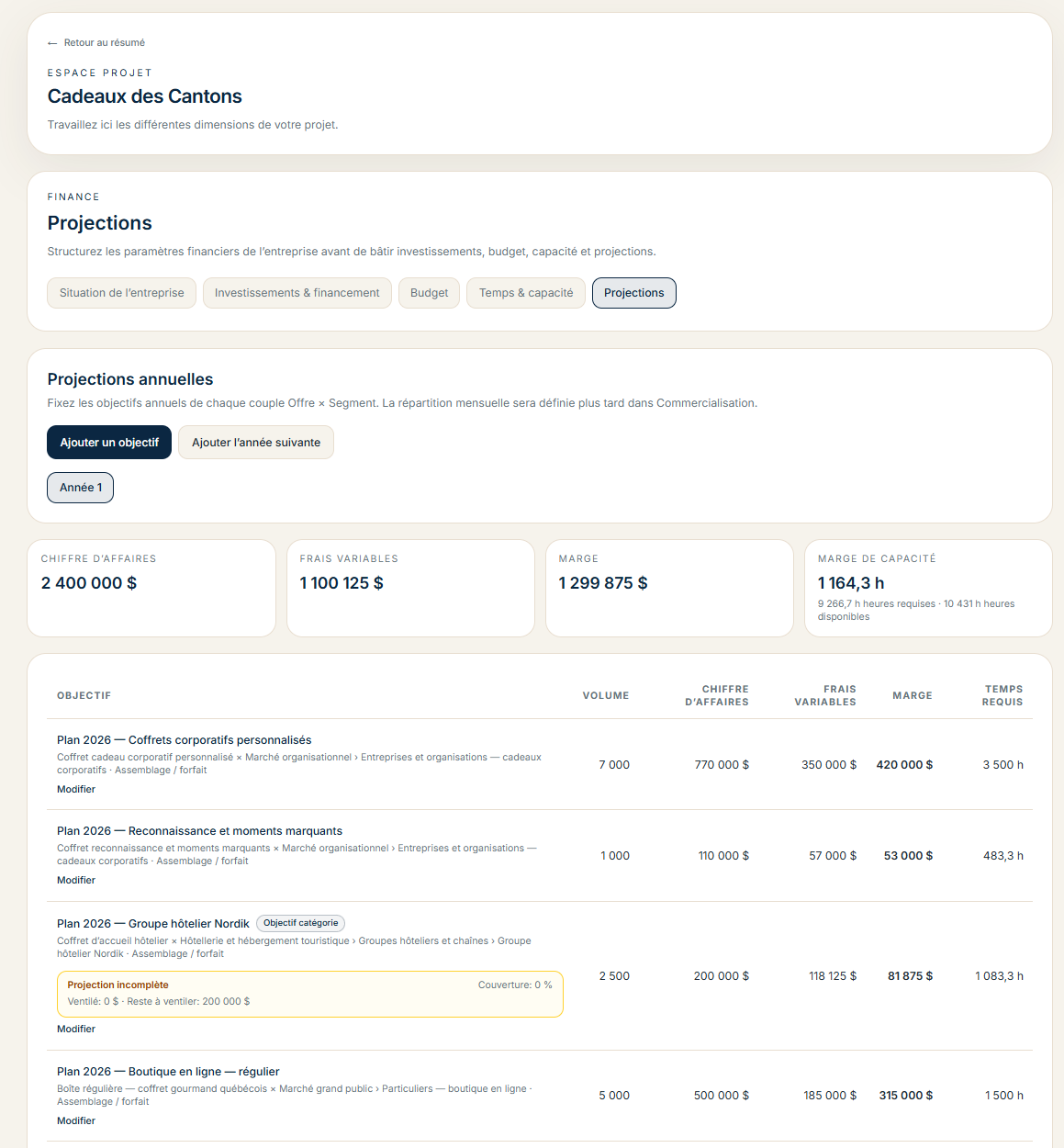Click the 1 083,3 h time cell
The height and width of the screenshot is (1148, 1064).
click(1000, 976)
